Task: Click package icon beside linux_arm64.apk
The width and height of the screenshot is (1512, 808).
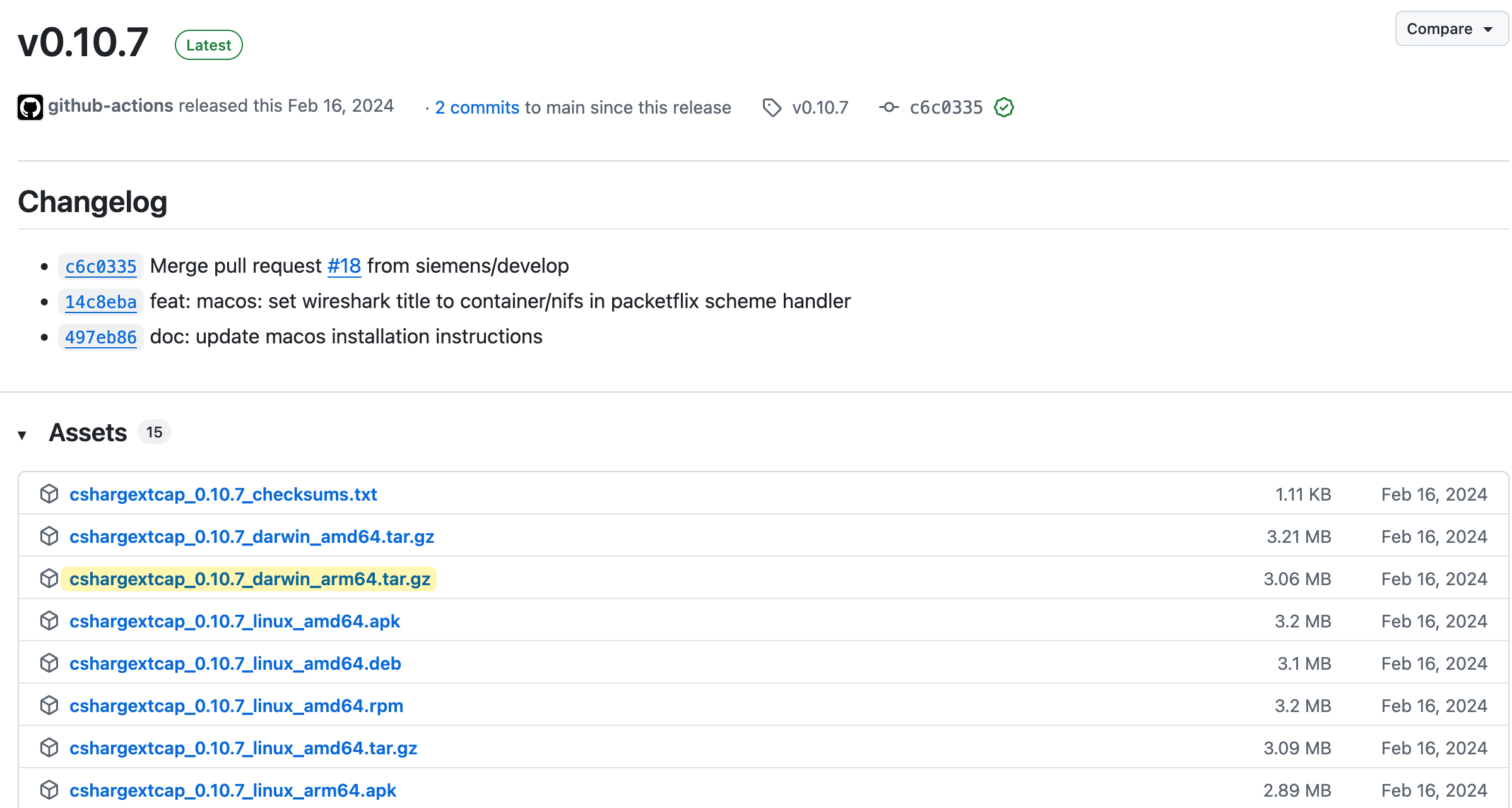Action: (49, 790)
